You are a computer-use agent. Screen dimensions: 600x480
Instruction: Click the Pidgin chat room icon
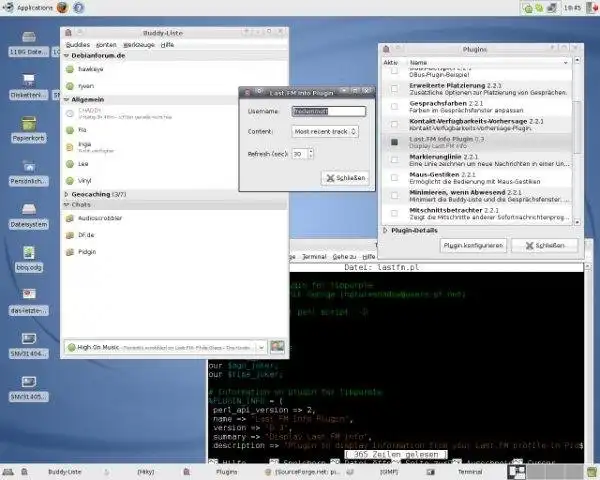tap(70, 252)
